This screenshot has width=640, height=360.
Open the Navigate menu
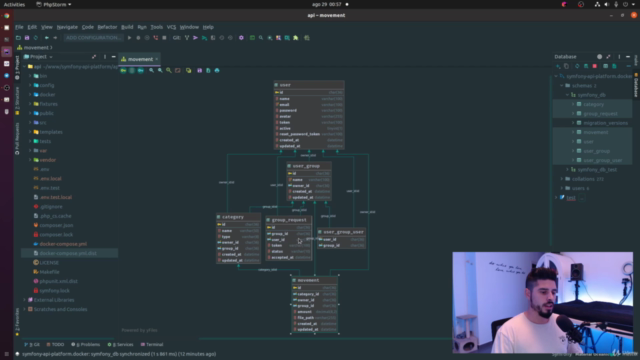(x=67, y=27)
